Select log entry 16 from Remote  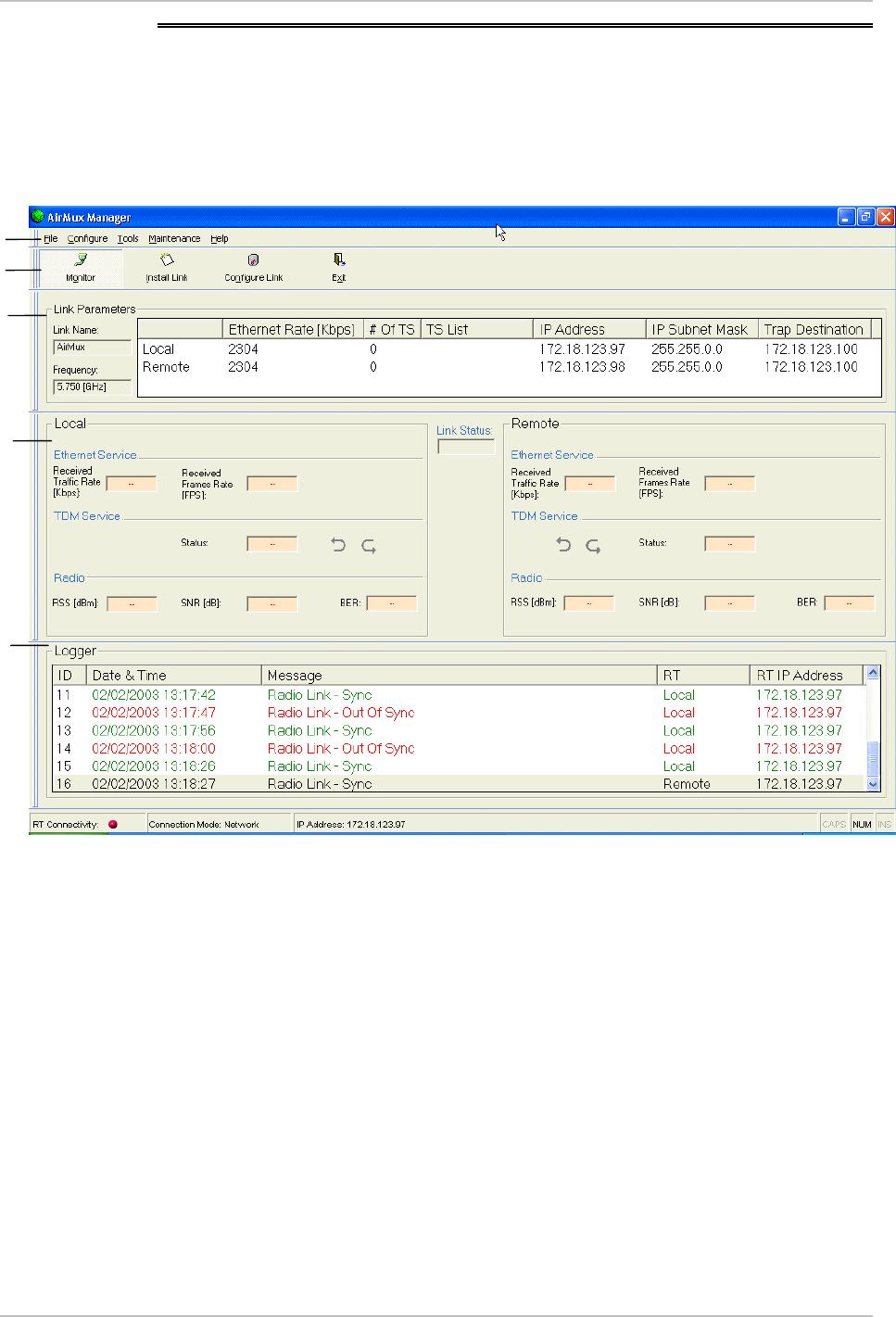[x=460, y=784]
